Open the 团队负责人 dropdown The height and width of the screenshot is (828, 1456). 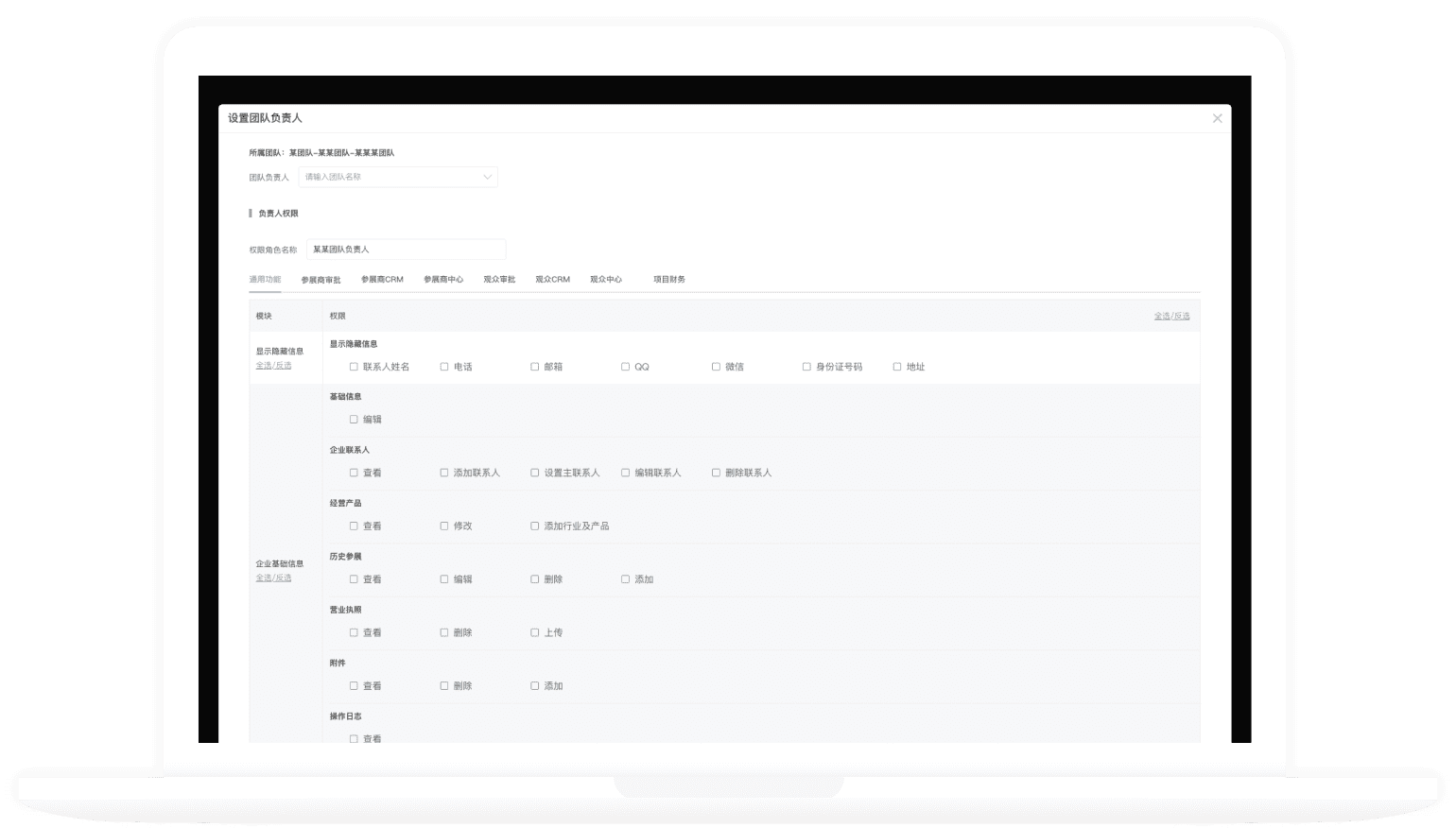point(398,177)
